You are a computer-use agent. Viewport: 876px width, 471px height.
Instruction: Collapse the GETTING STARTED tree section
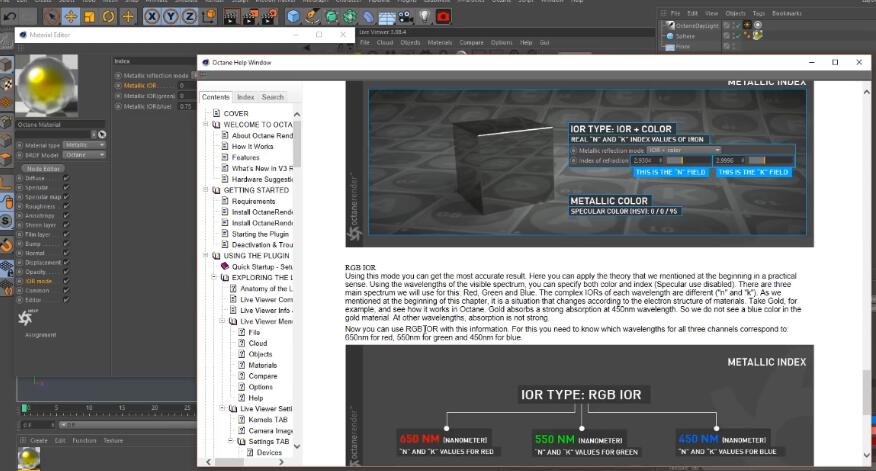pos(206,190)
